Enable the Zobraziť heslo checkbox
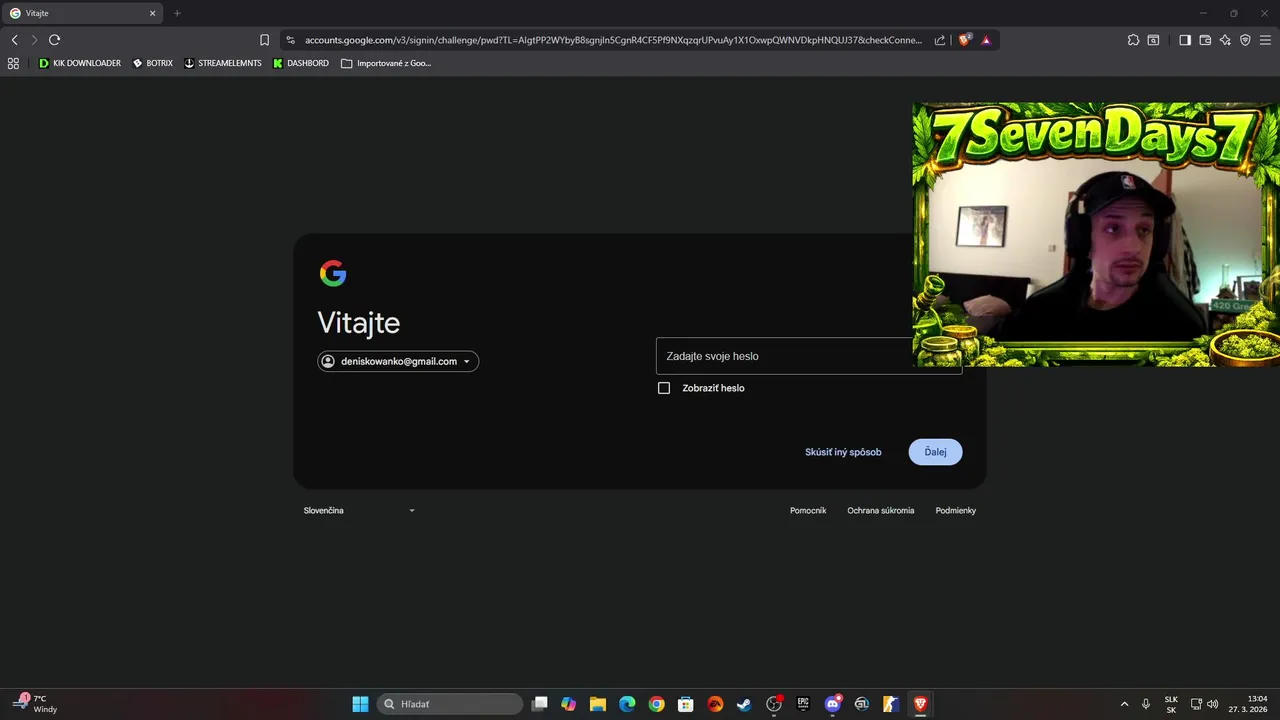1280x720 pixels. [664, 388]
